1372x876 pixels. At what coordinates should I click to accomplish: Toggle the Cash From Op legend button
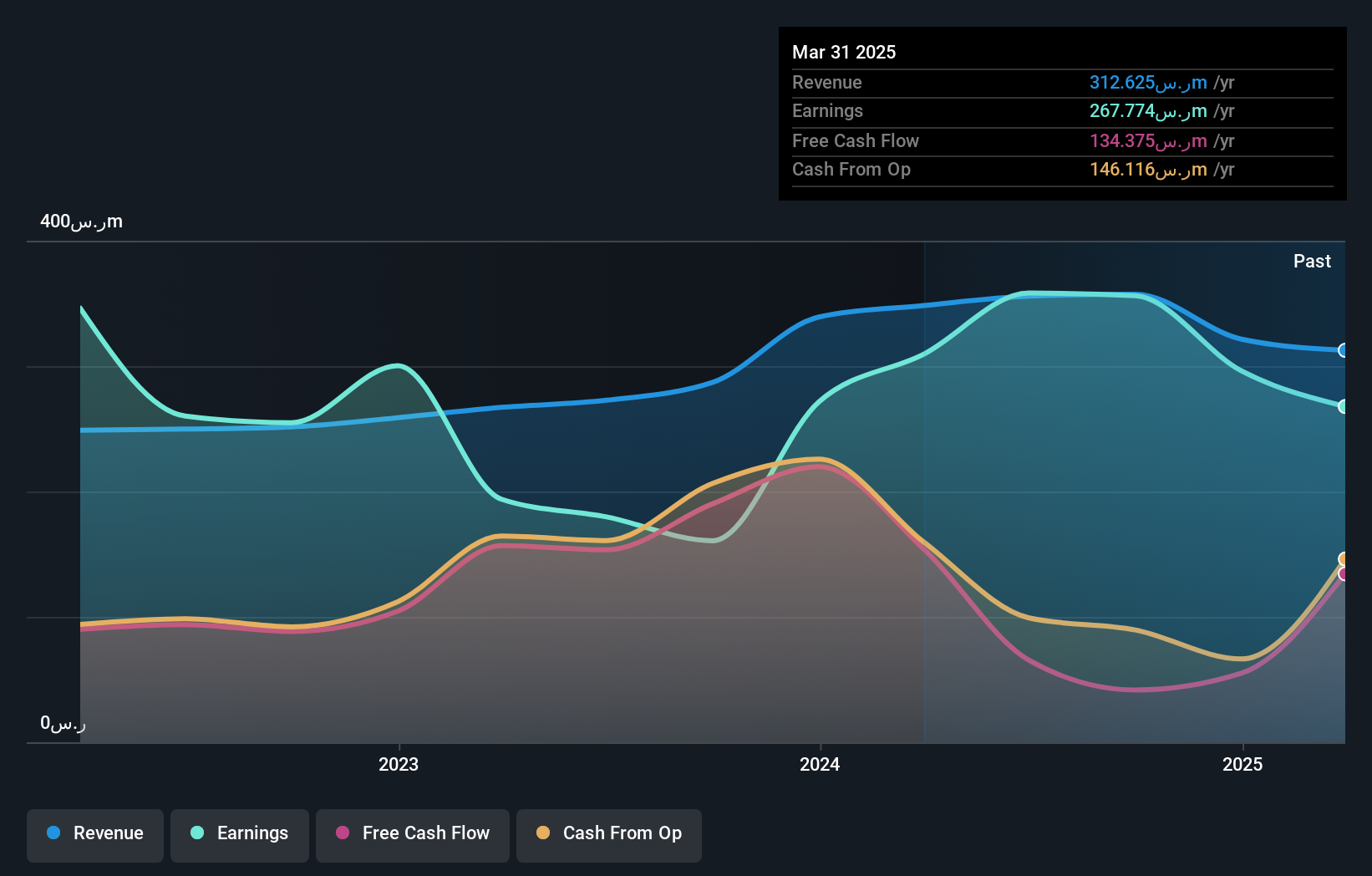[x=609, y=835]
